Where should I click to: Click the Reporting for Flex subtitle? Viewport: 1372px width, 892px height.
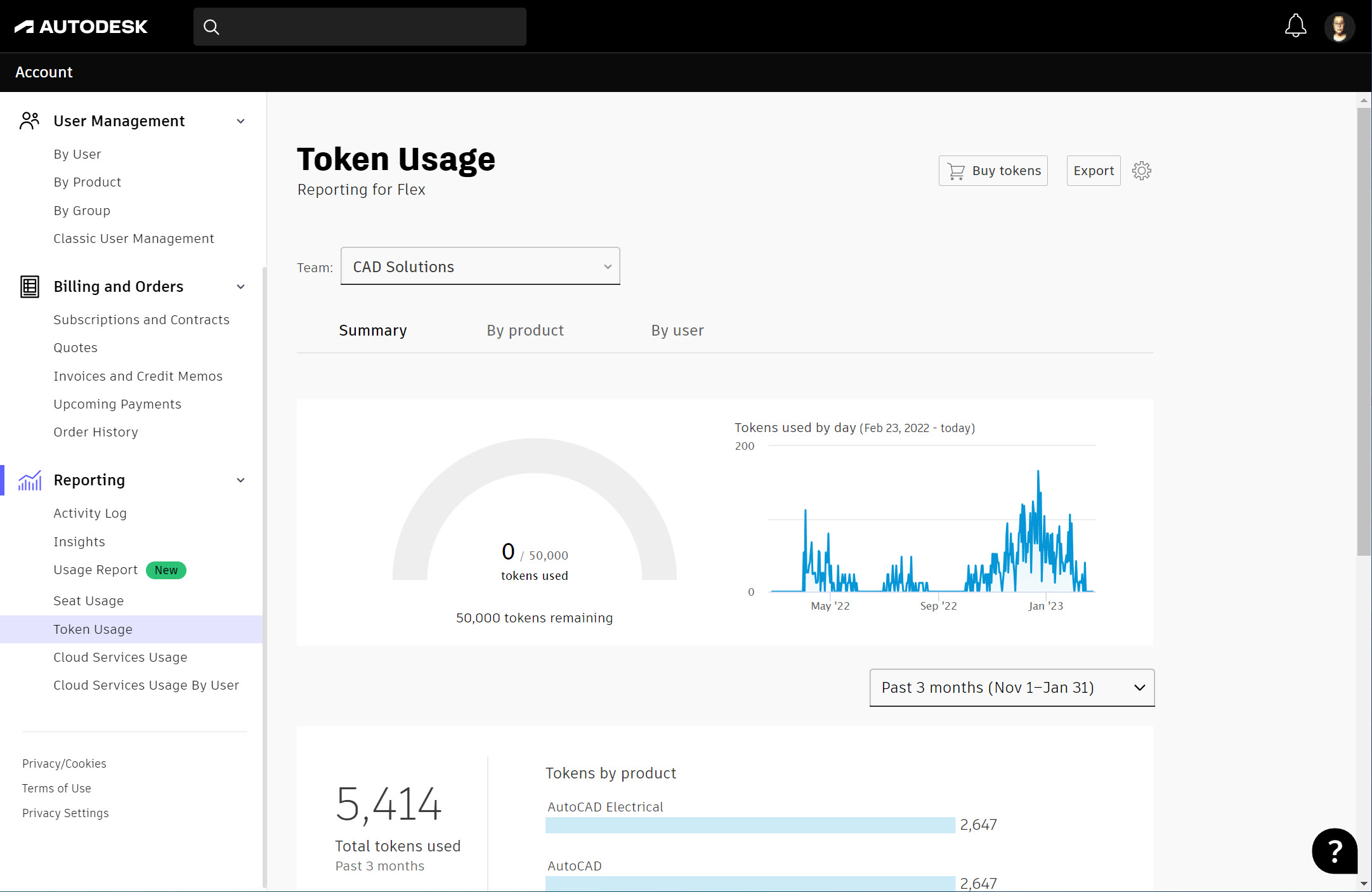pos(362,190)
